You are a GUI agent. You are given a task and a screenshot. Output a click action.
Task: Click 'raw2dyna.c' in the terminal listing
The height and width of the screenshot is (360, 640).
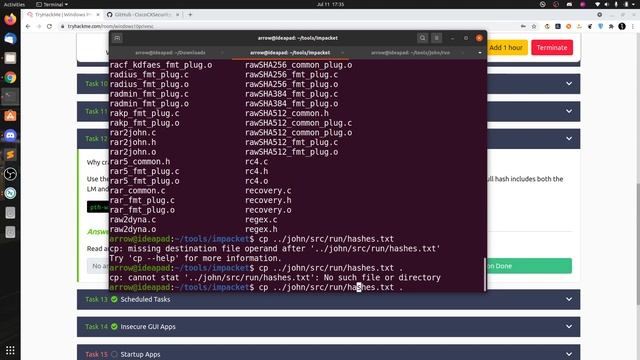(133, 220)
